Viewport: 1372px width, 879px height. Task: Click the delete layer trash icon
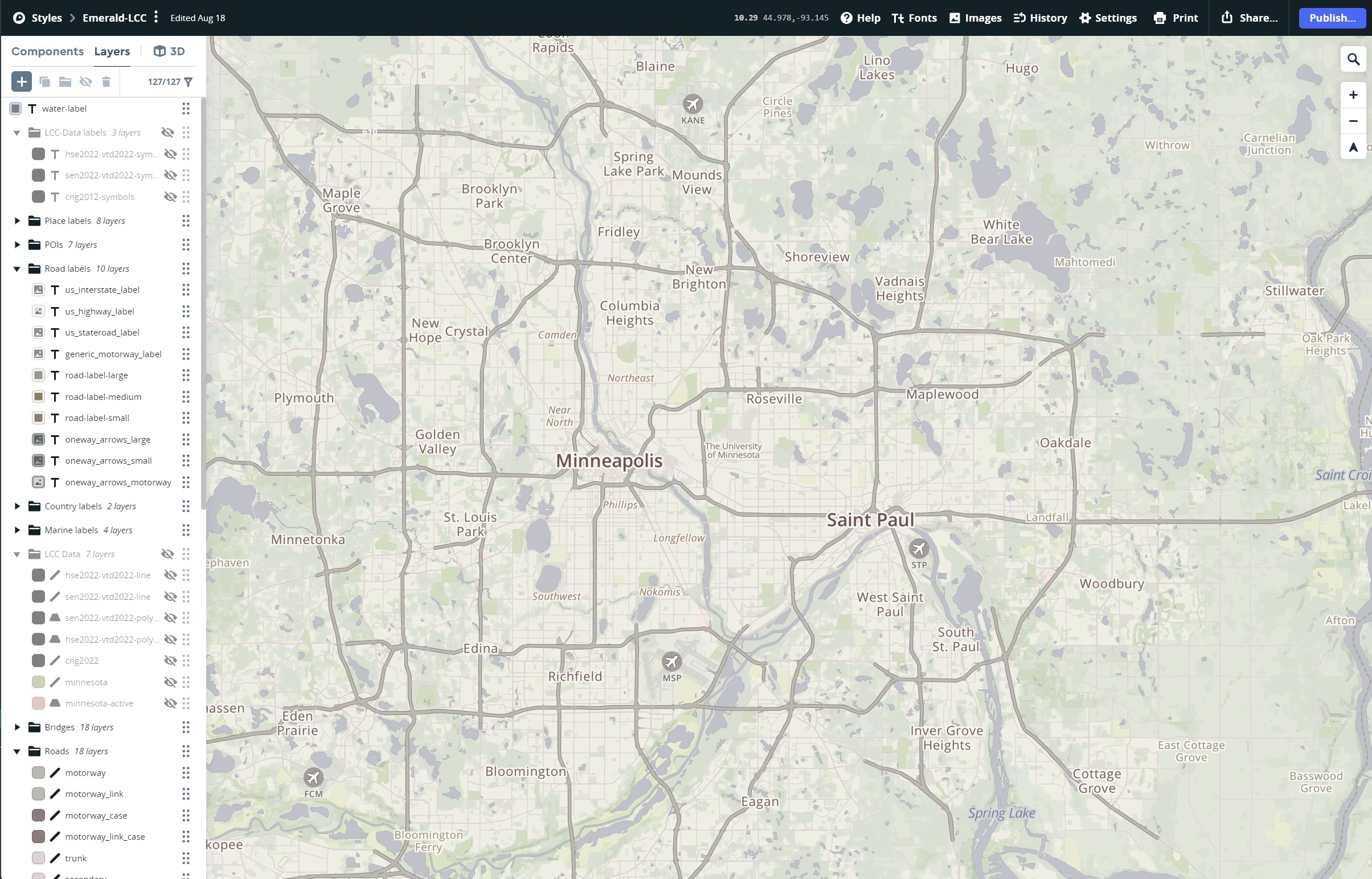click(106, 81)
